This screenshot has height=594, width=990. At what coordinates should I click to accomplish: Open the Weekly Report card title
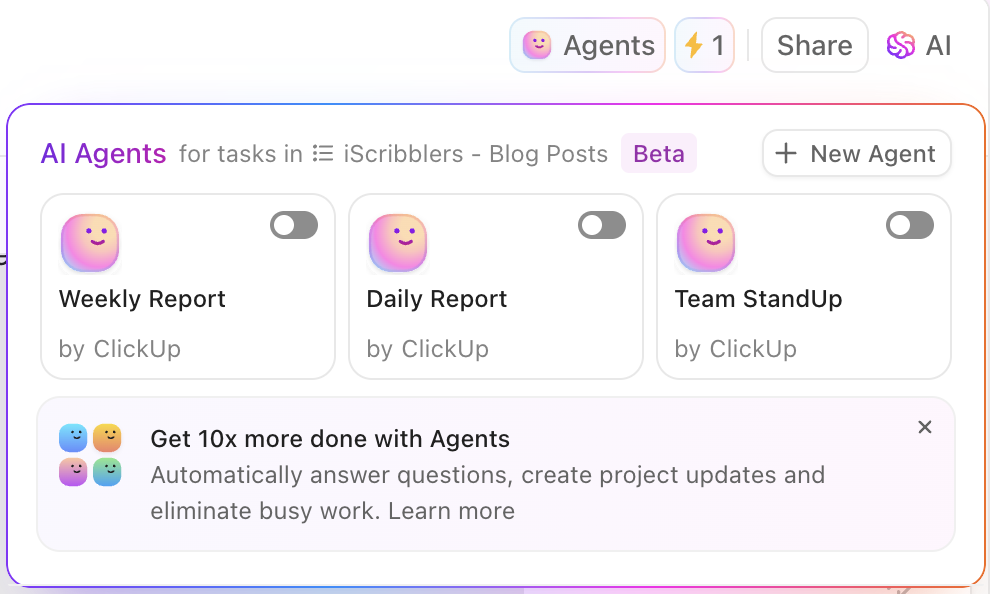(x=142, y=299)
